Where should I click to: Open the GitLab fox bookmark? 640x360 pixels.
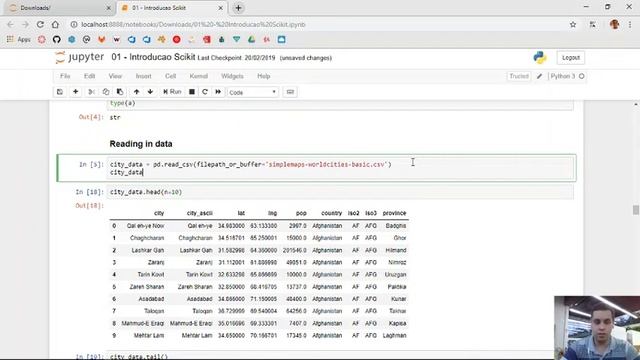click(x=101, y=40)
